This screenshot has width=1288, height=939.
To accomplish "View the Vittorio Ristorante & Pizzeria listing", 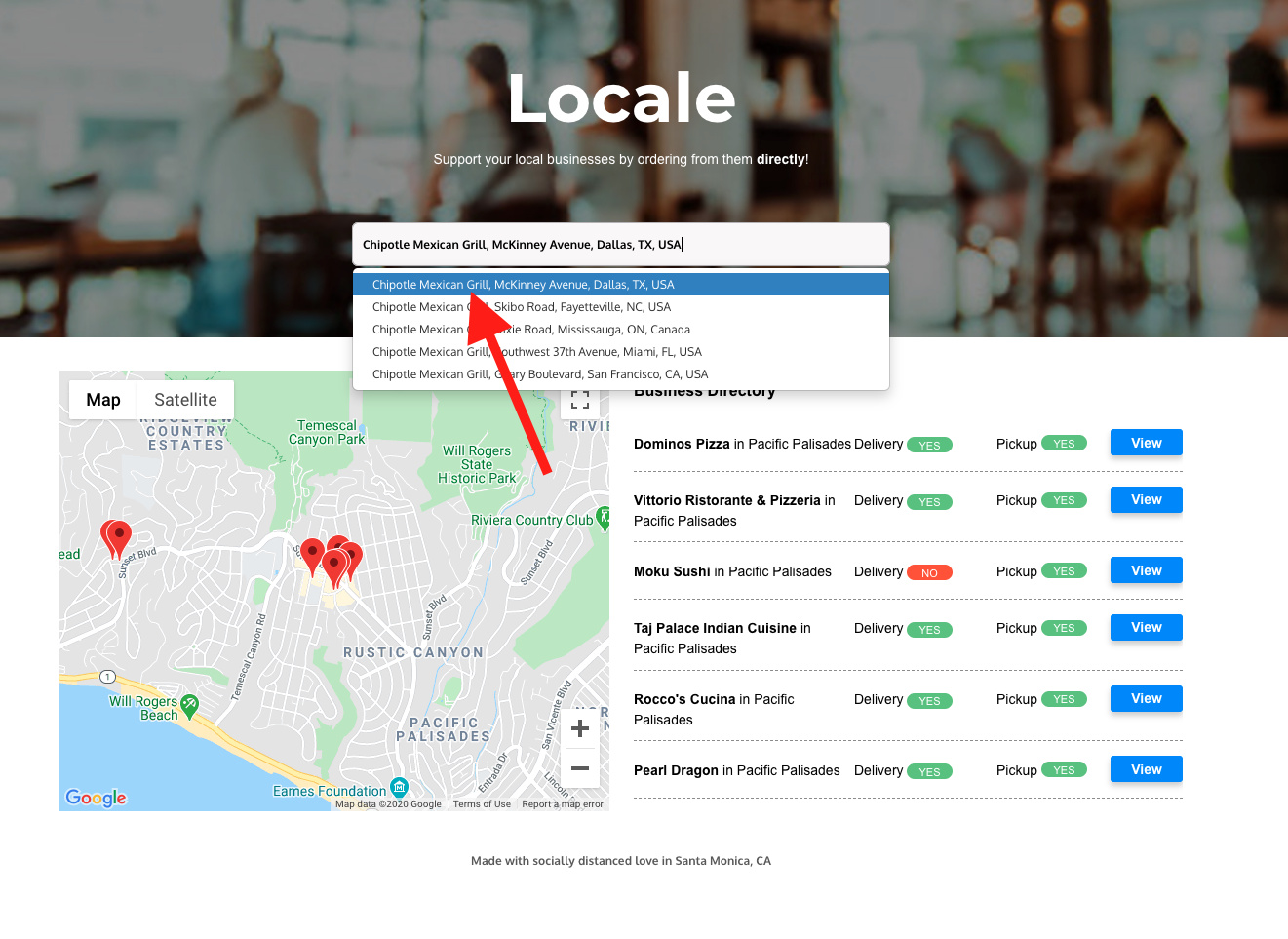I will pos(1147,499).
